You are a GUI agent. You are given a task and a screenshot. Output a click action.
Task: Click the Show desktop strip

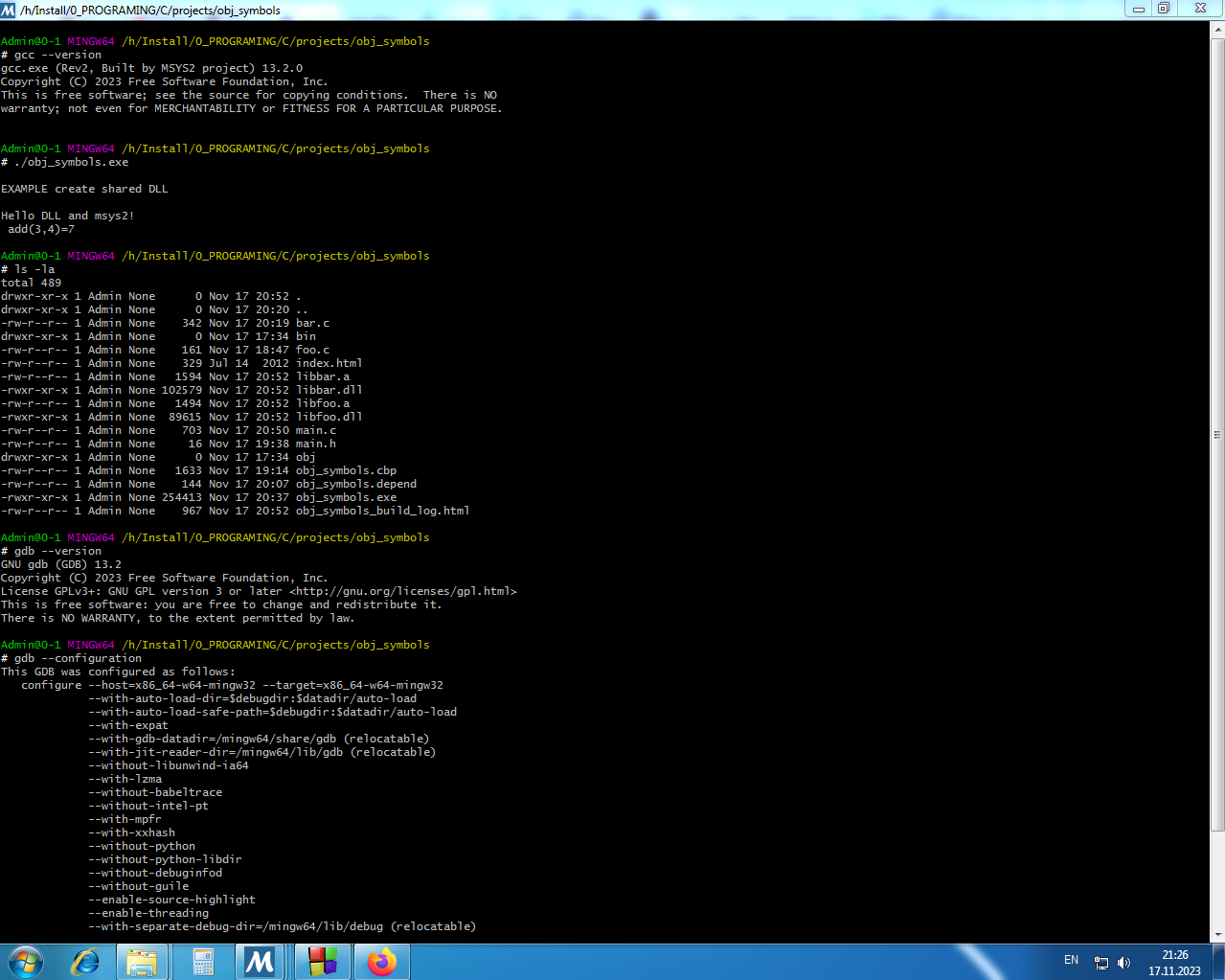(1218, 962)
